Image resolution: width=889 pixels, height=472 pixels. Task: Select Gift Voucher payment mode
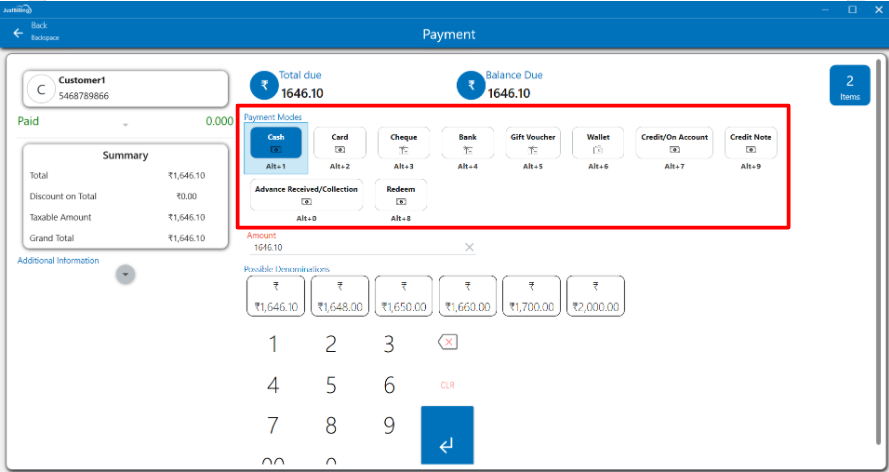pyautogui.click(x=533, y=143)
